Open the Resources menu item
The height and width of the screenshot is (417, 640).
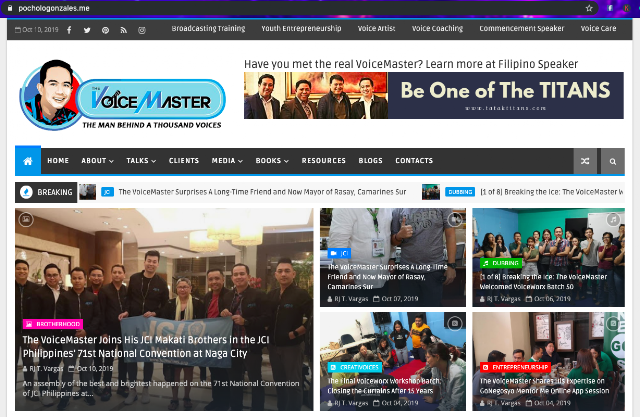pyautogui.click(x=324, y=161)
